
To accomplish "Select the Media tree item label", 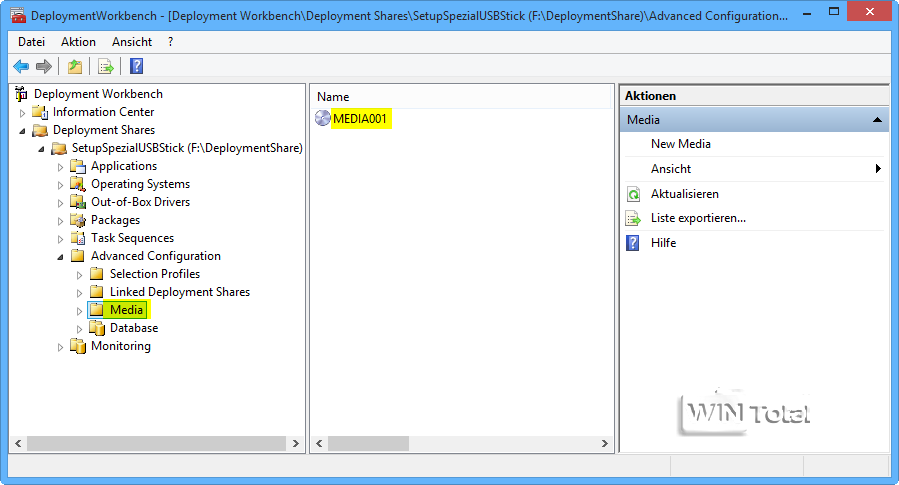I will 126,310.
